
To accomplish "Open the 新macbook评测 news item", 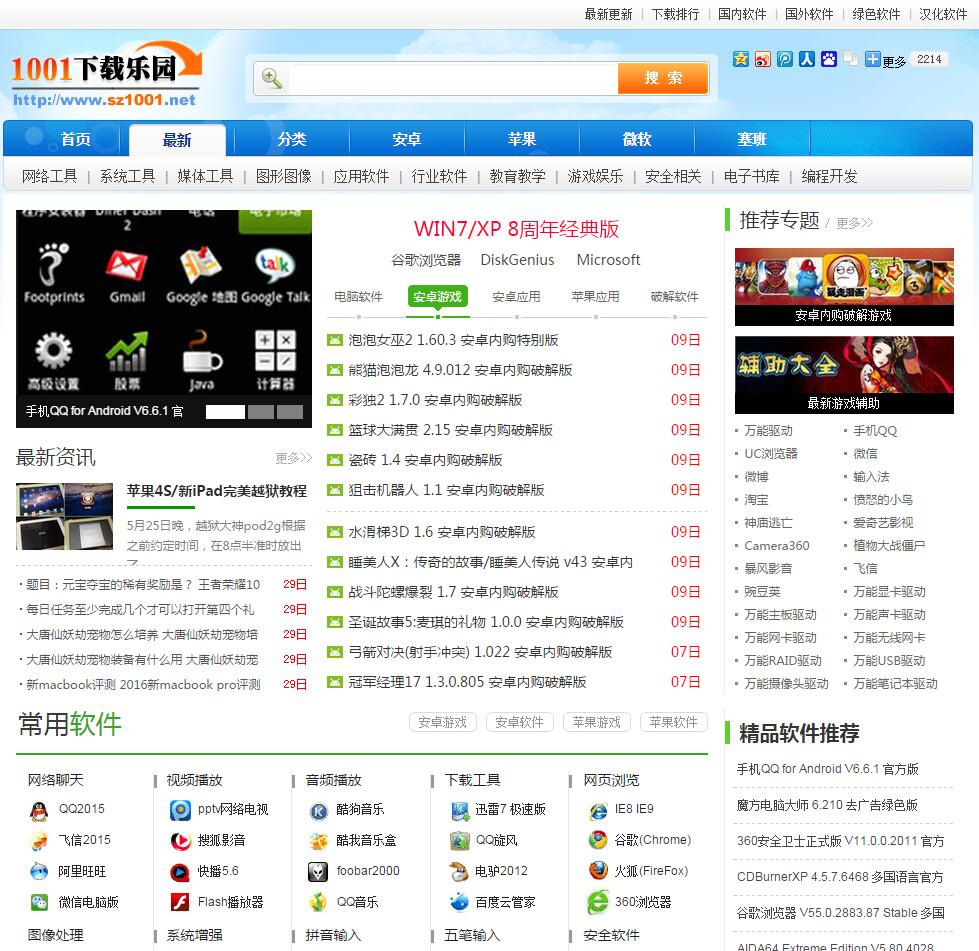I will click(143, 684).
